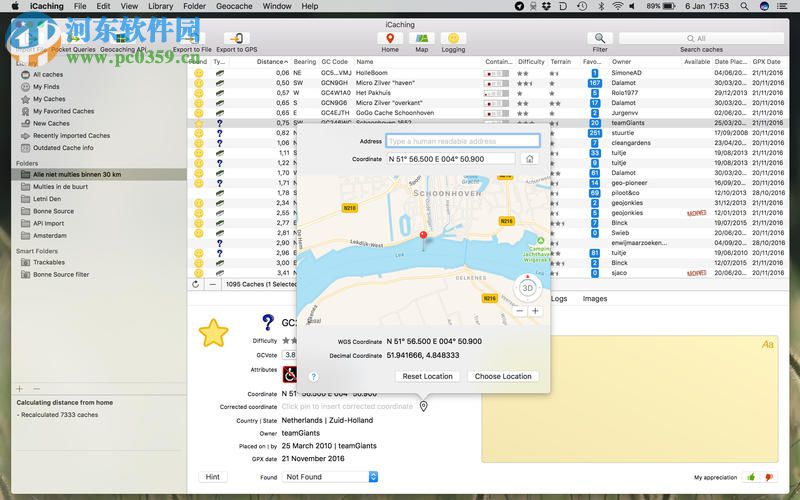Screen dimensions: 800x500
Task: Click the help question mark in popover
Action: pos(314,377)
